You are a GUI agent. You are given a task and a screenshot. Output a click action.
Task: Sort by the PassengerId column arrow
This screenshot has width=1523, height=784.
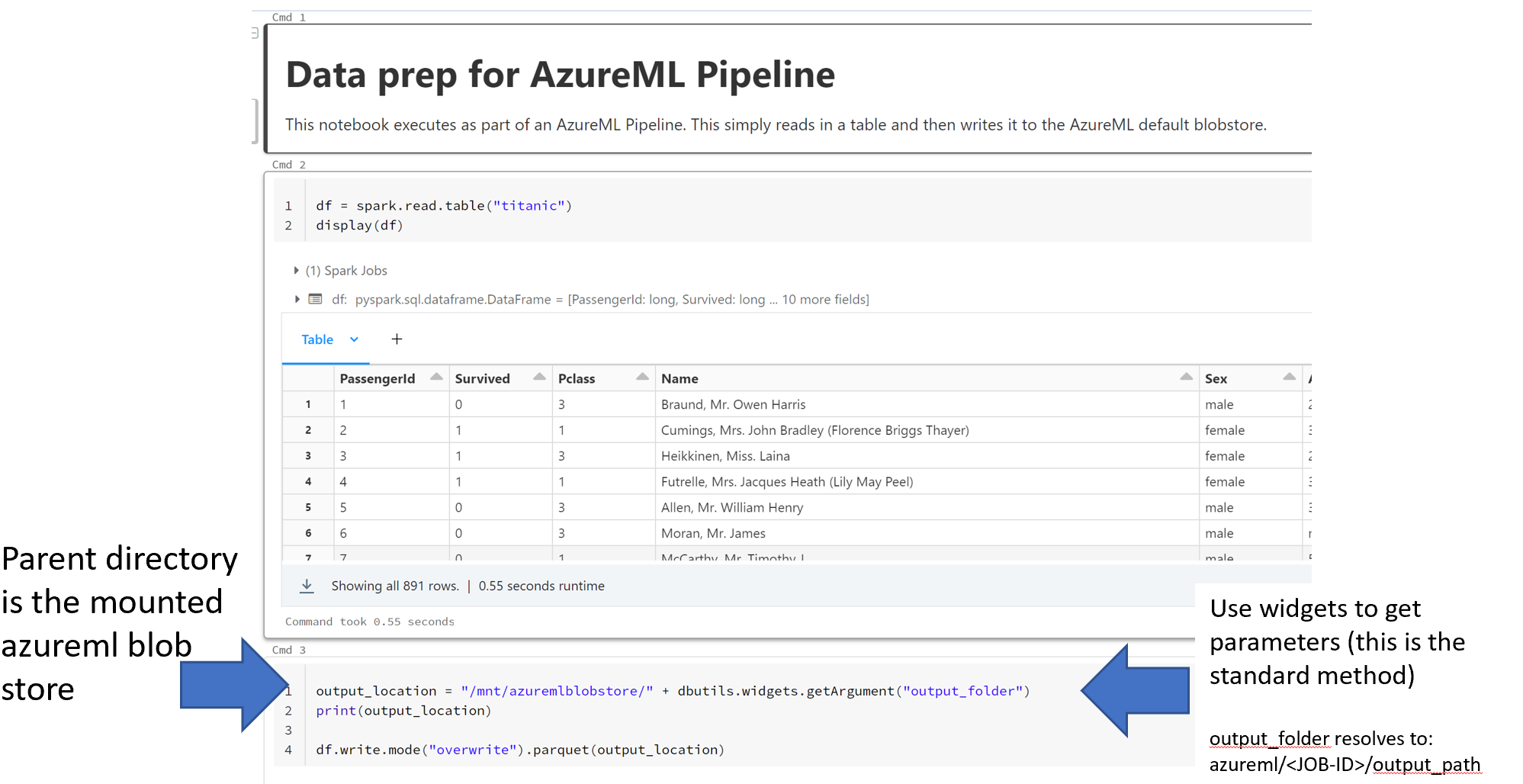pos(436,377)
